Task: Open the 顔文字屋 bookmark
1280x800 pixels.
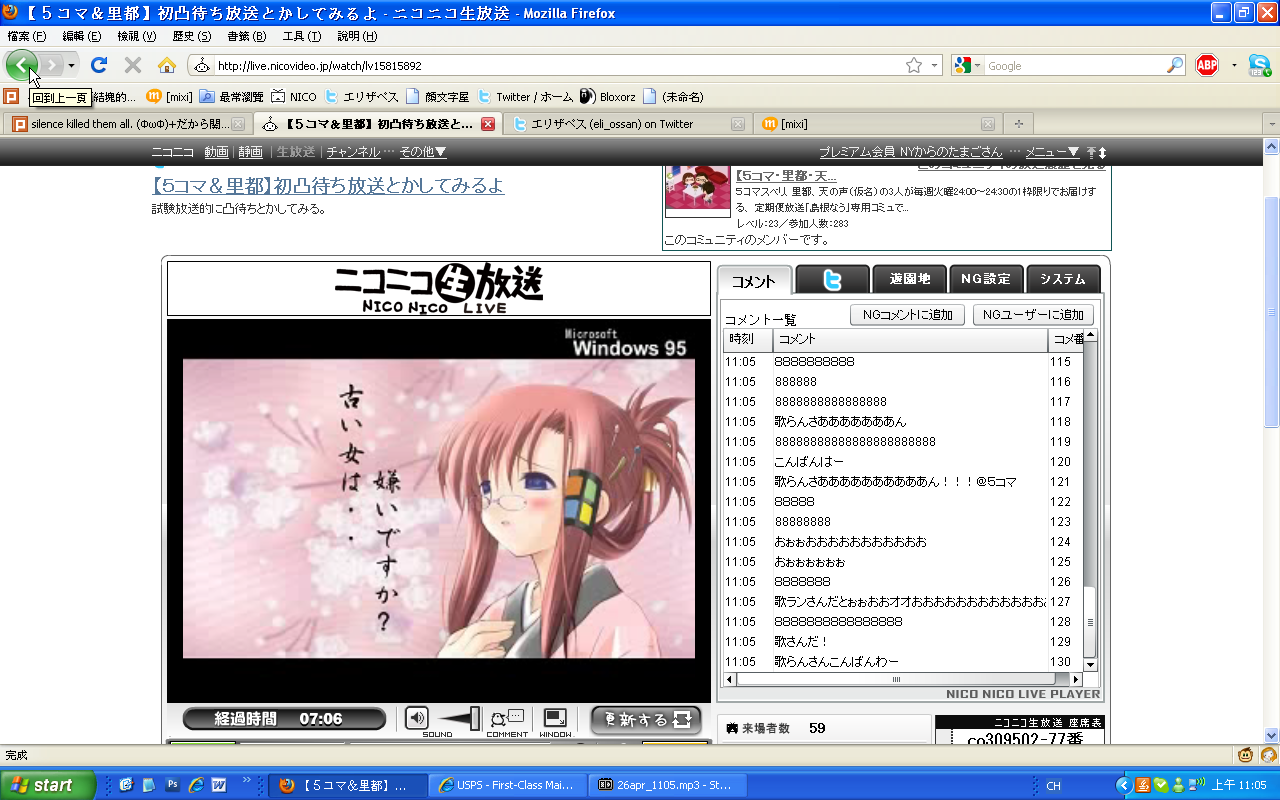Action: (x=437, y=97)
